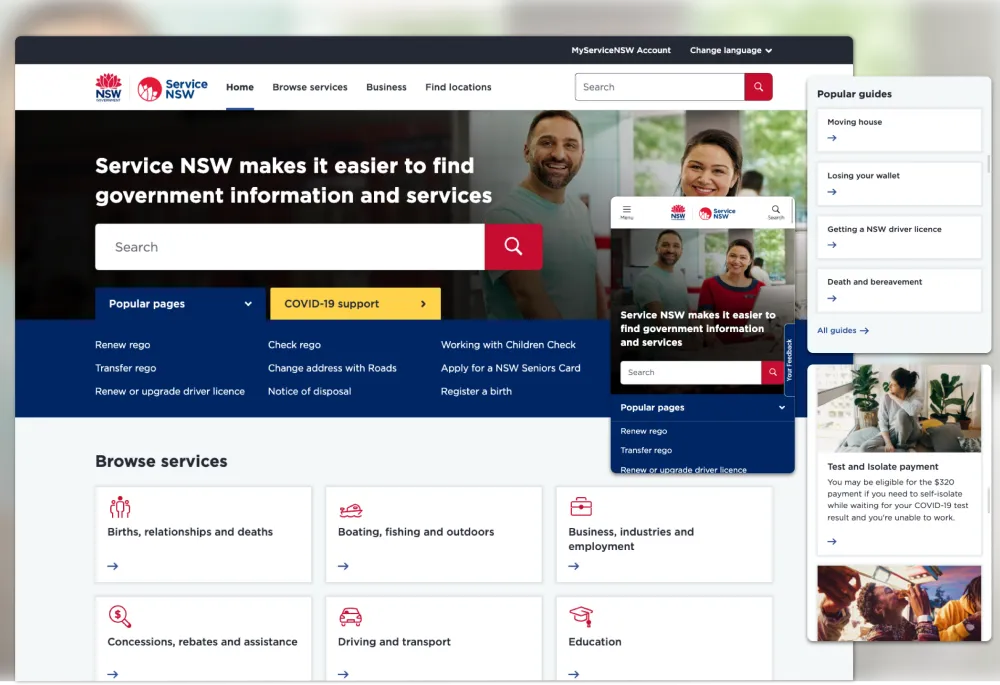Open the Your Feedback side tab

coord(790,360)
